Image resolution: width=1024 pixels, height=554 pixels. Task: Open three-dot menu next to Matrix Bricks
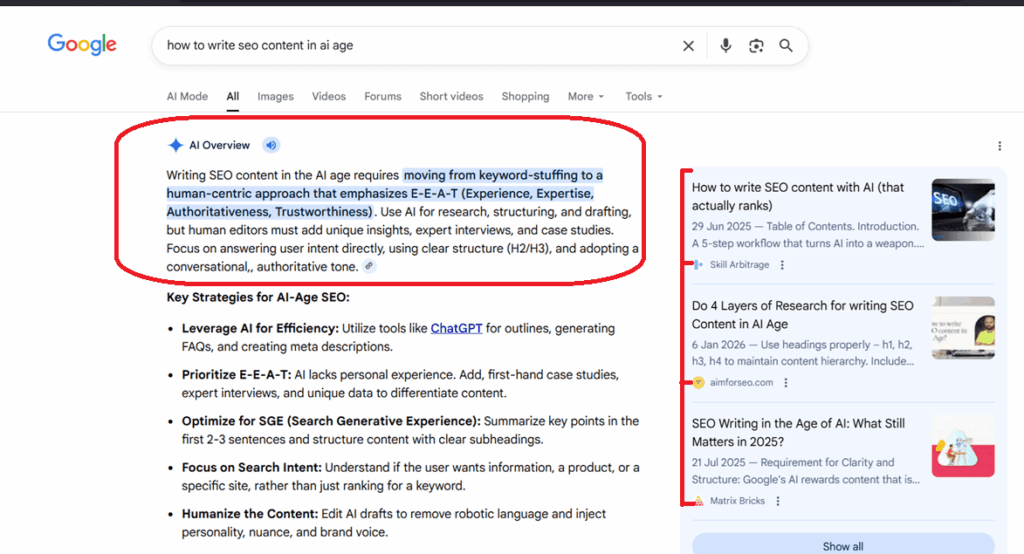[x=778, y=501]
